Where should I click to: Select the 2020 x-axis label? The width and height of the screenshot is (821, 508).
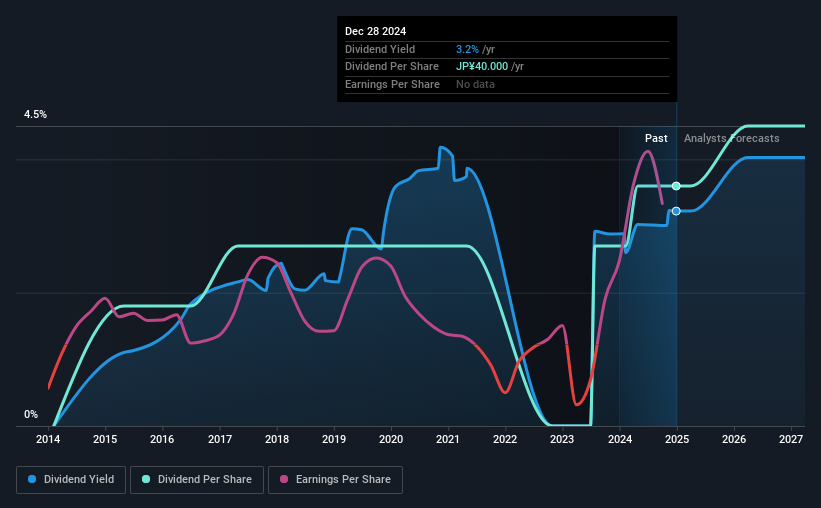(x=391, y=439)
